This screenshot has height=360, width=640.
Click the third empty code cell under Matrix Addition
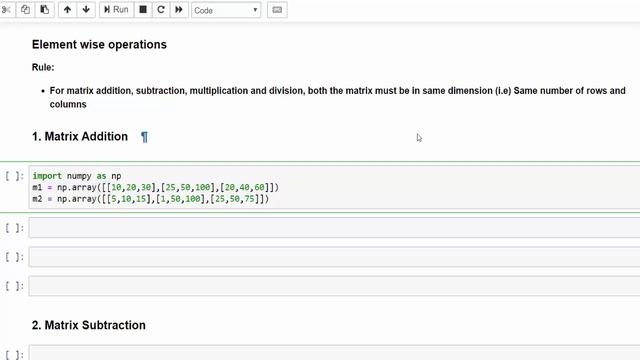coord(334,286)
